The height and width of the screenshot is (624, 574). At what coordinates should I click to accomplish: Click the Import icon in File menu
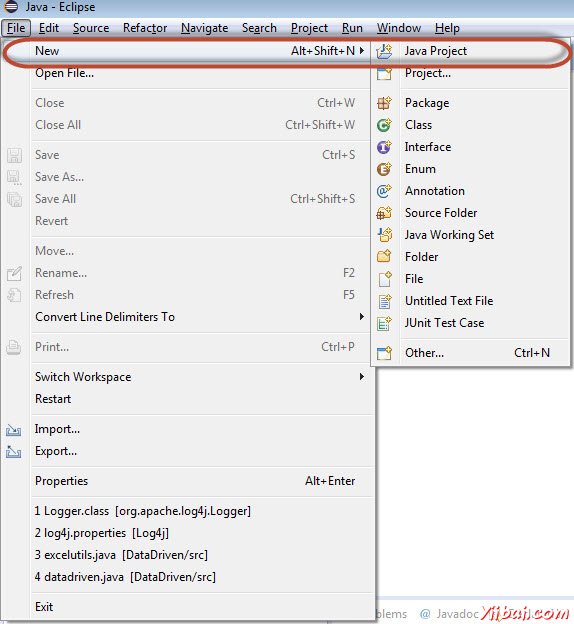[x=14, y=430]
